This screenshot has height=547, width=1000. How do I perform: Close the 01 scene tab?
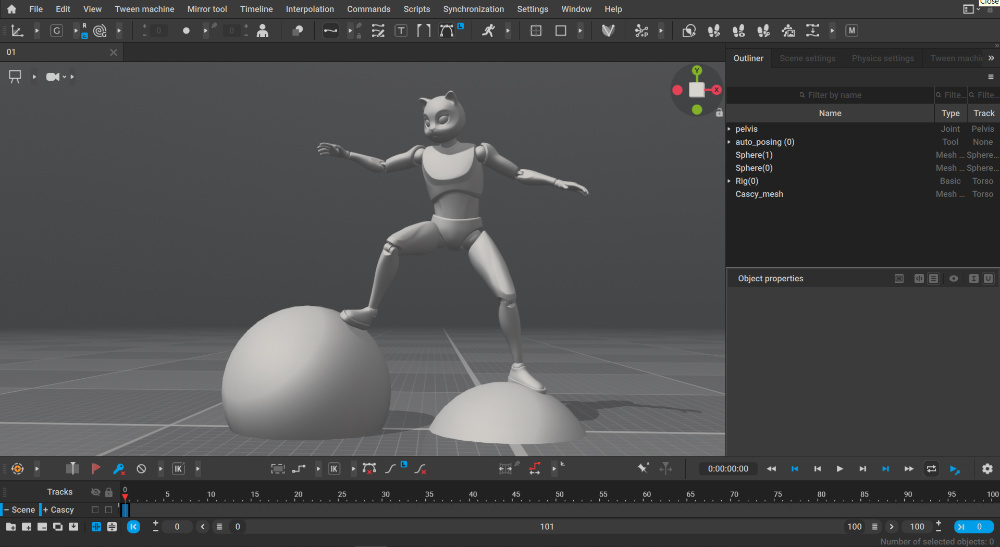(x=114, y=52)
